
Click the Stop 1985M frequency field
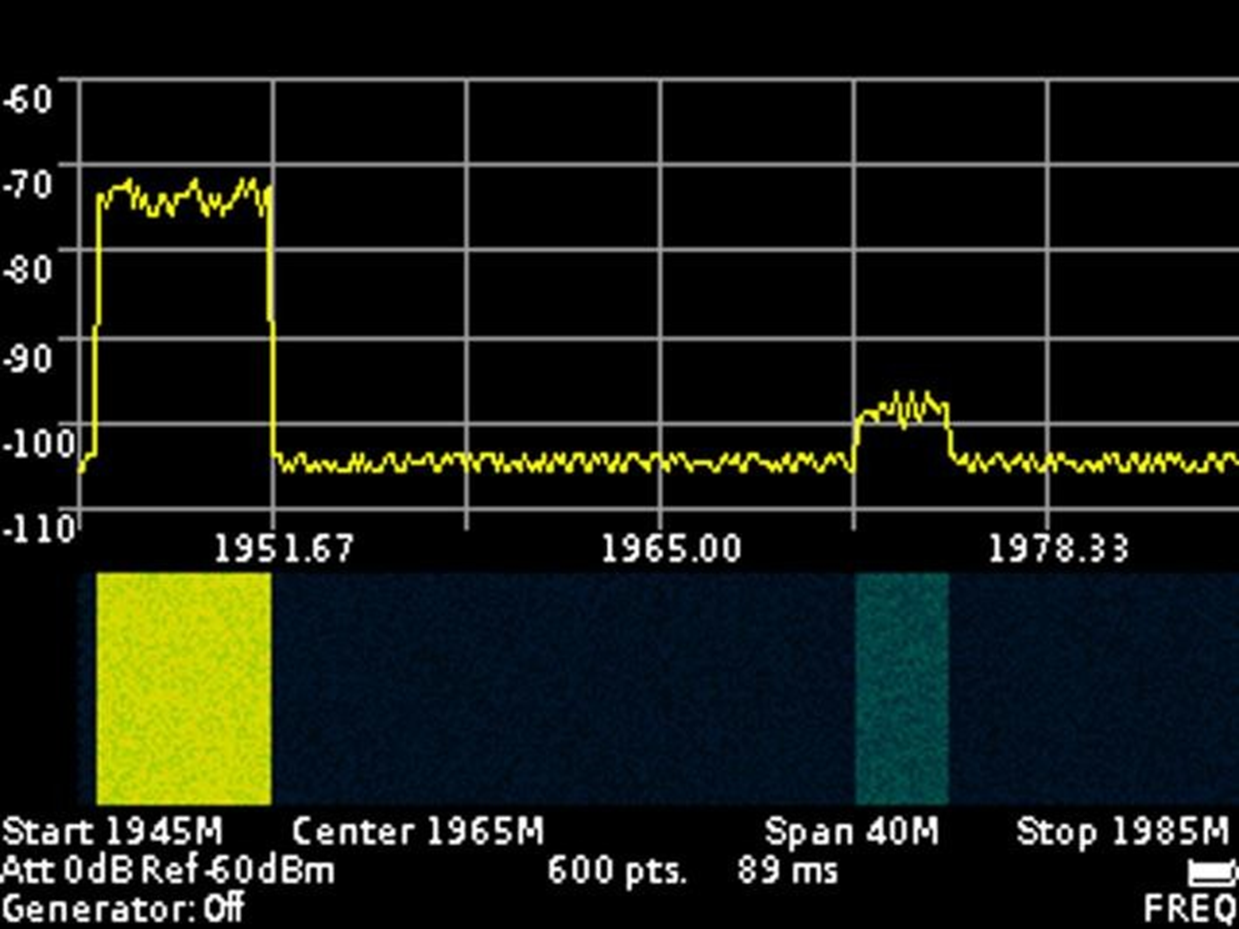[x=1122, y=831]
